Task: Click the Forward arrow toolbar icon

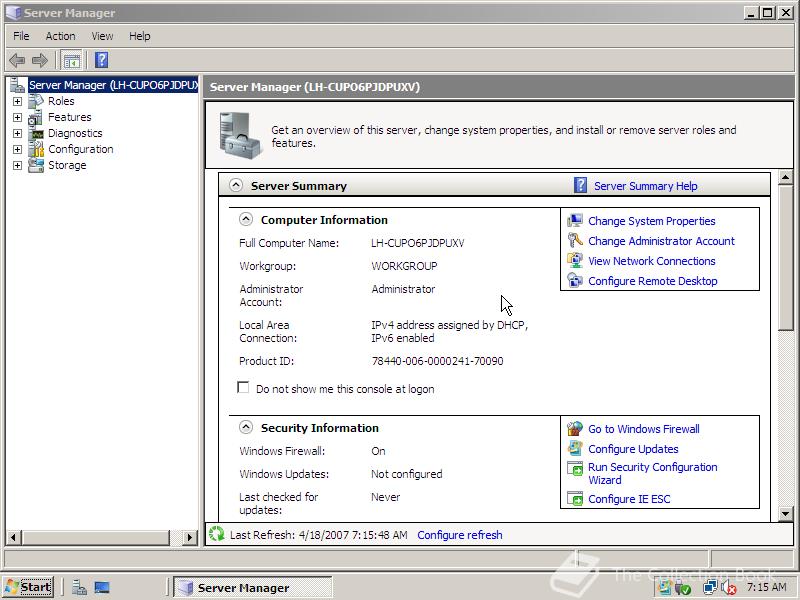Action: (x=40, y=60)
